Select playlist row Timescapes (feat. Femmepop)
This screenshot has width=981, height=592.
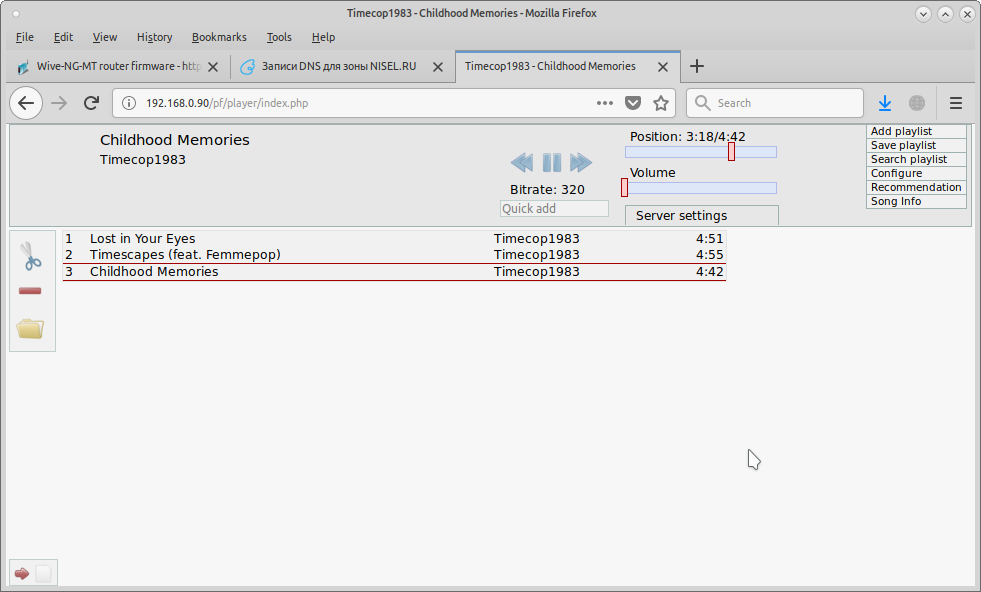click(394, 255)
